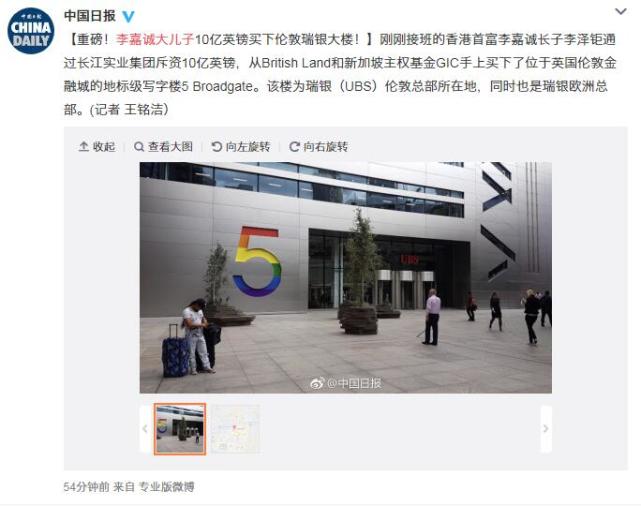This screenshot has height=506, width=641.
Task: Open the 李嘉诚大儿子 red topic link
Action: tap(155, 39)
